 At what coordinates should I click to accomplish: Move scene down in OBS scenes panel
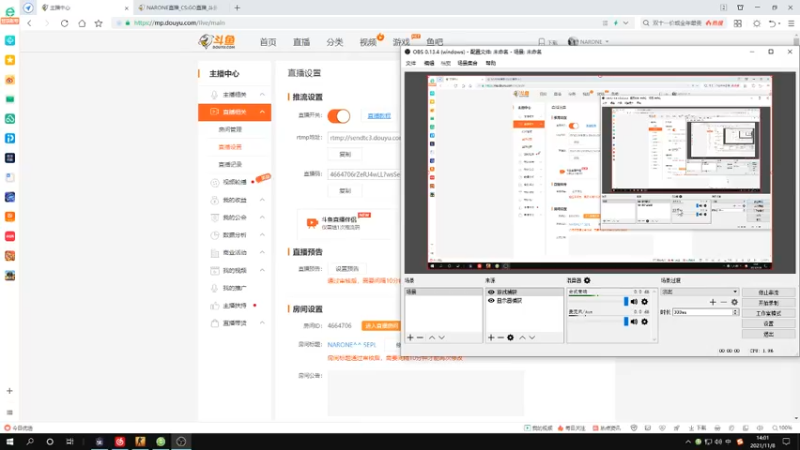442,337
